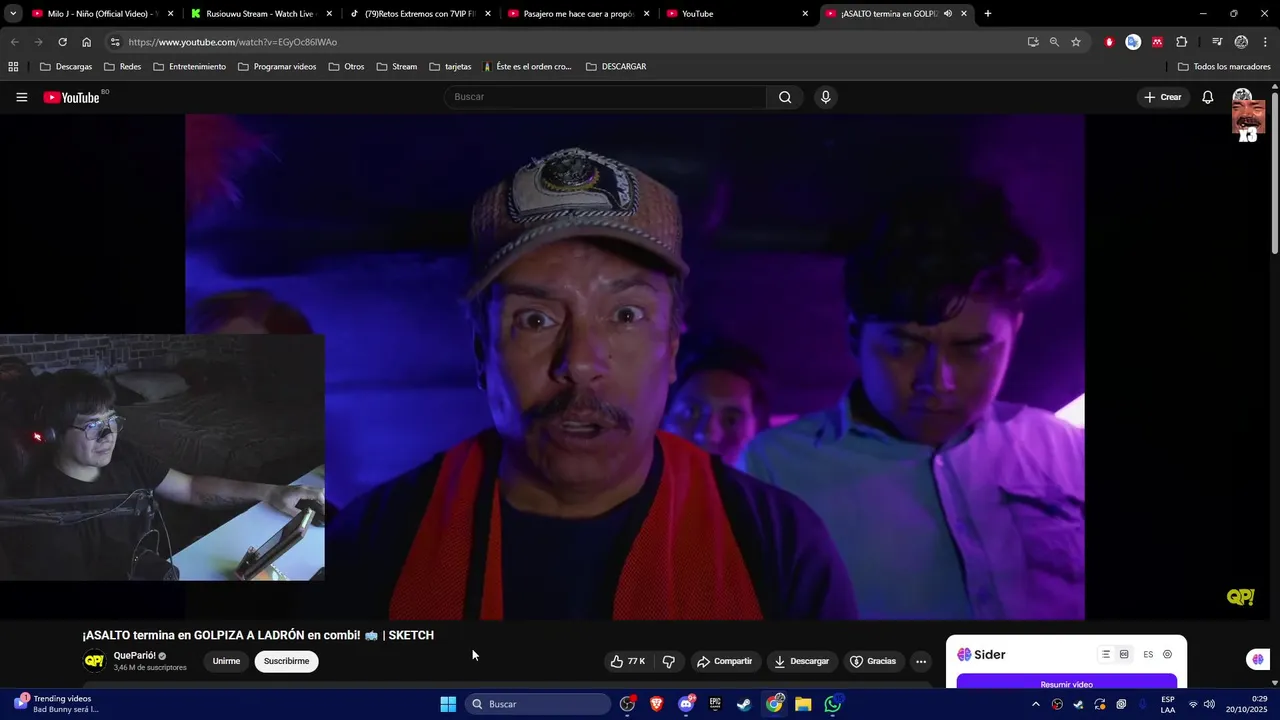The width and height of the screenshot is (1280, 720).
Task: Click the Gracias thanks button
Action: pos(873,661)
